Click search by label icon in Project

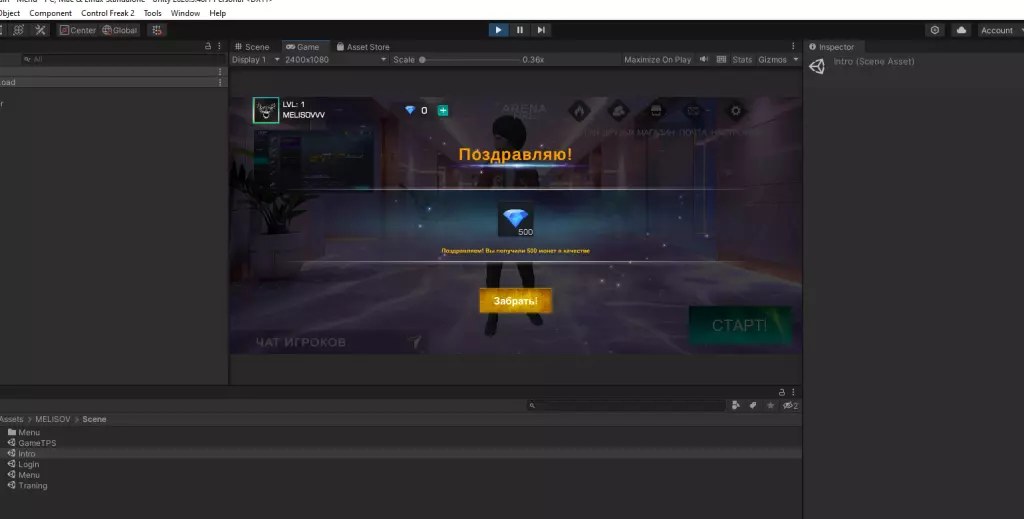(x=752, y=405)
